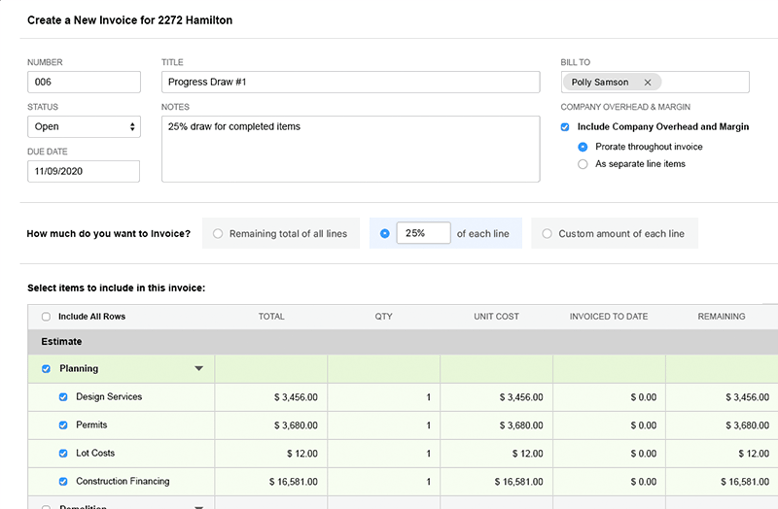The image size is (778, 509).
Task: Click Permits total $ 3,680.00
Action: click(296, 426)
